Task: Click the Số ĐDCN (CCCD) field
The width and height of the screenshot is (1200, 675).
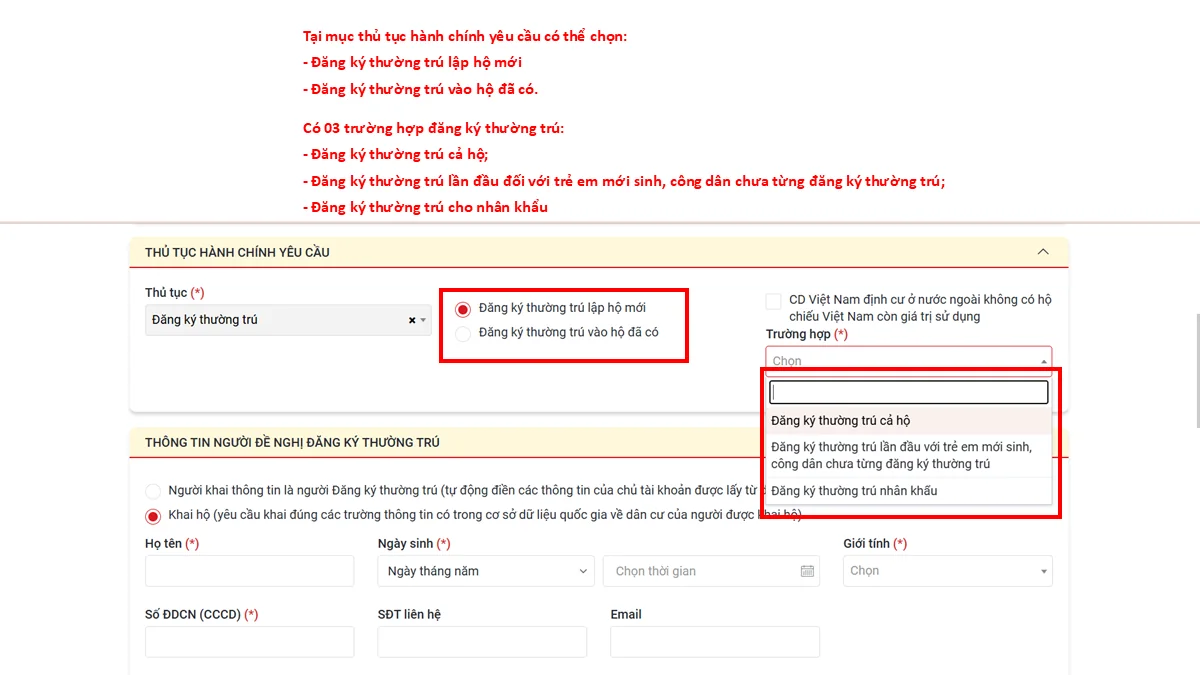Action: pos(250,642)
